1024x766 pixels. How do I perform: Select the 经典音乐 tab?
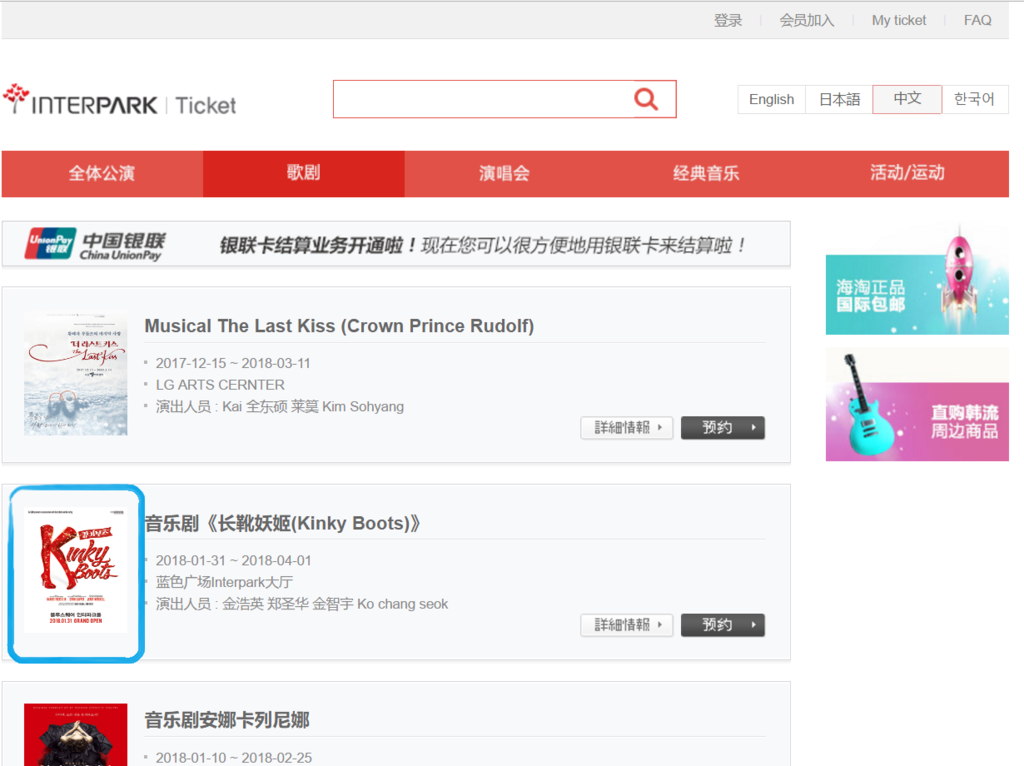pyautogui.click(x=706, y=174)
